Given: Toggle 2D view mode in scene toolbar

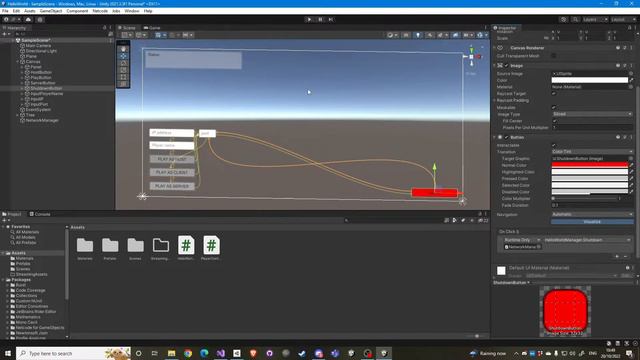Looking at the screenshot, I should (406, 35).
